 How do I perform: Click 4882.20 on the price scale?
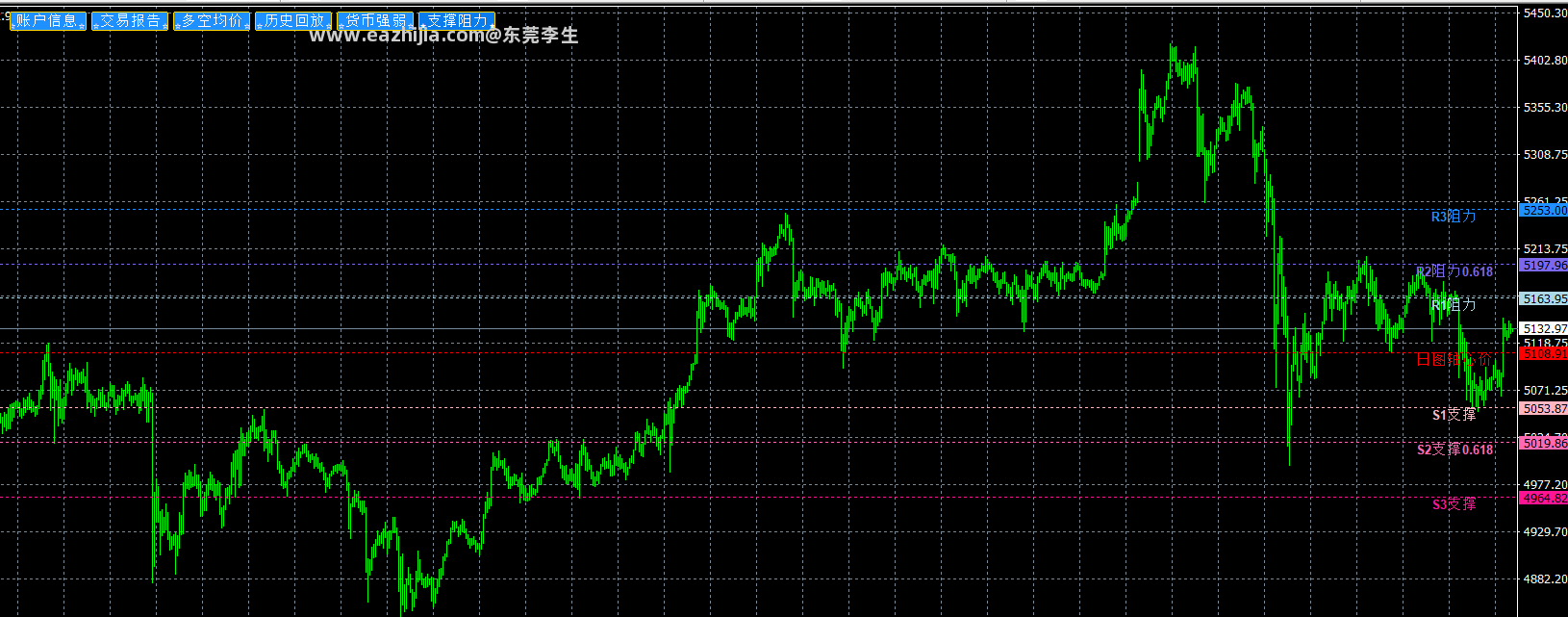(1545, 579)
